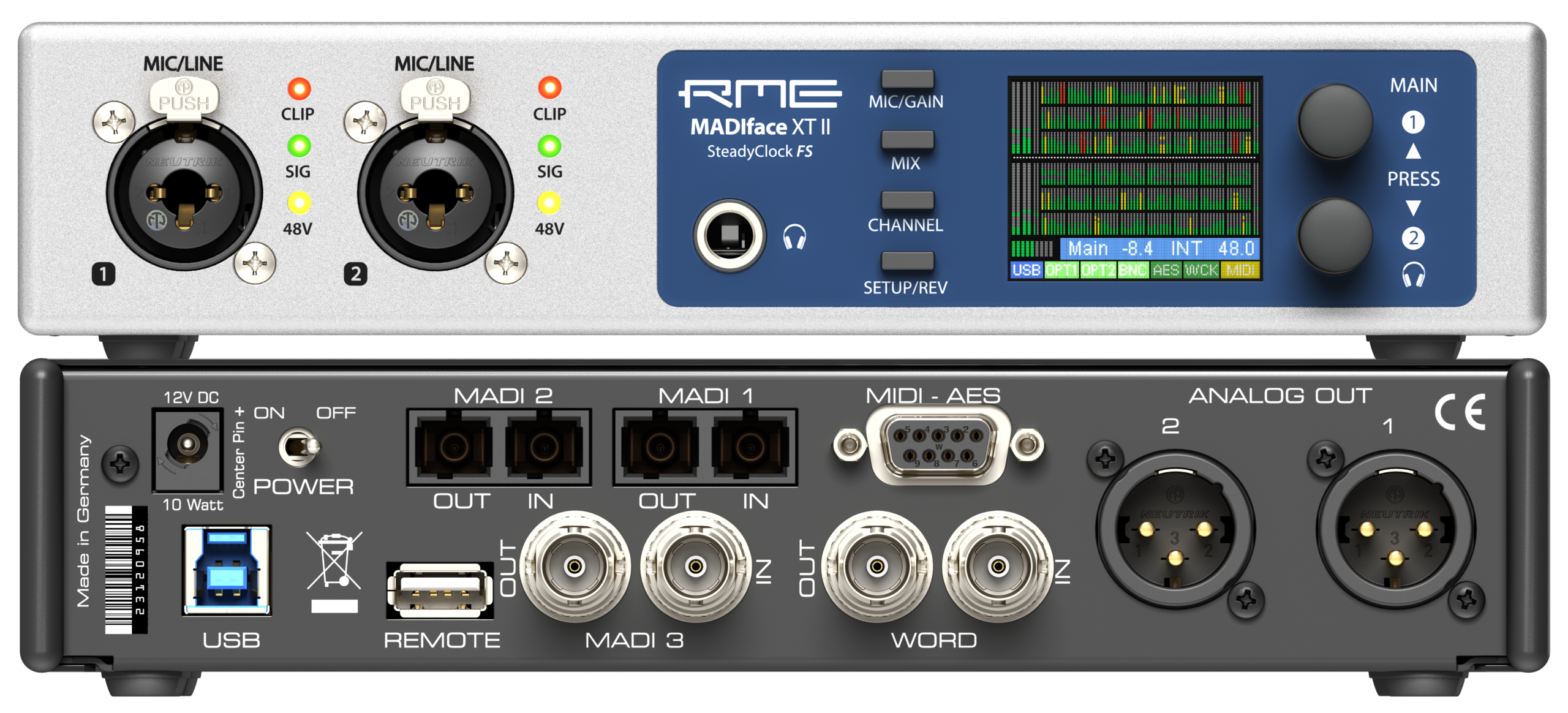Click the headphone icon beside the front jack
Screen dimensions: 1568x713
coord(794,237)
